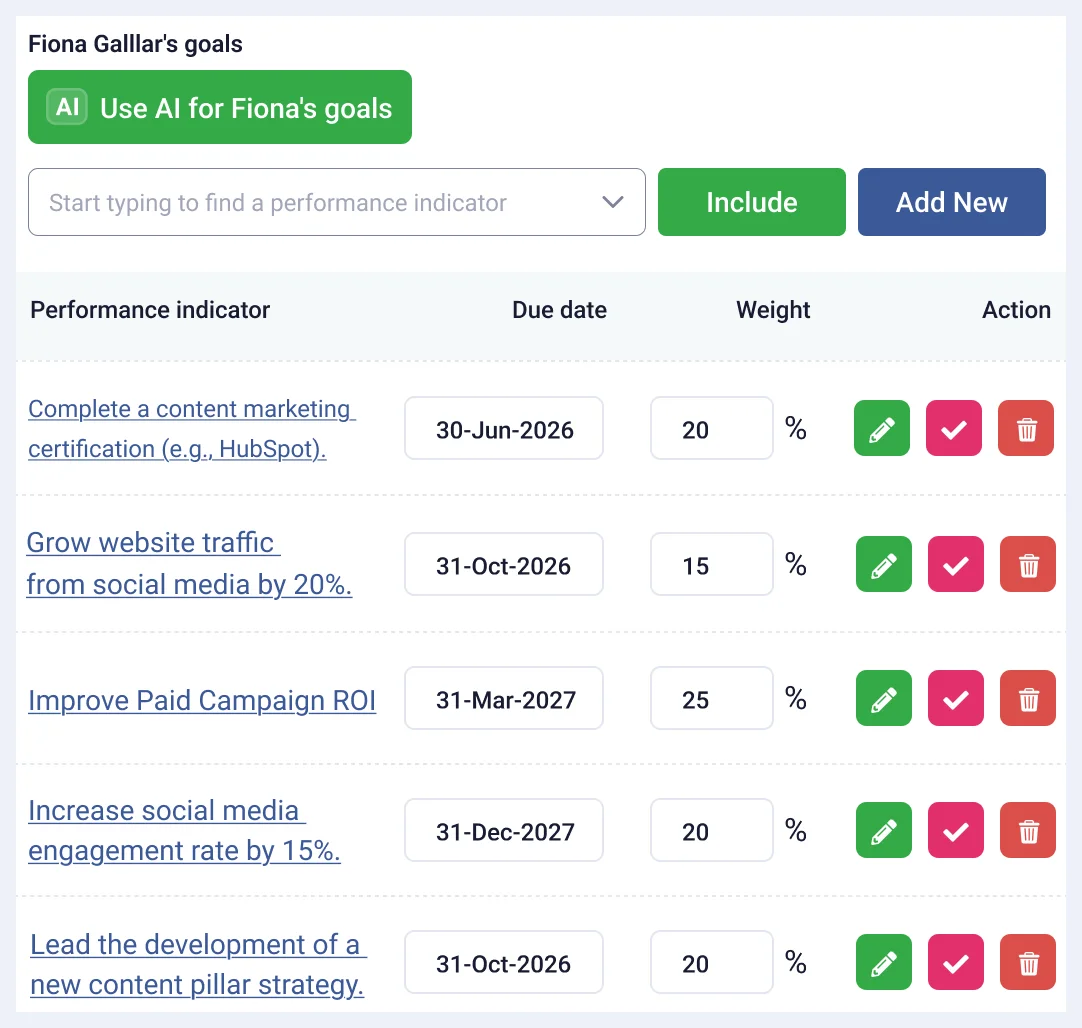
Task: Click the Add New button
Action: pyautogui.click(x=952, y=202)
